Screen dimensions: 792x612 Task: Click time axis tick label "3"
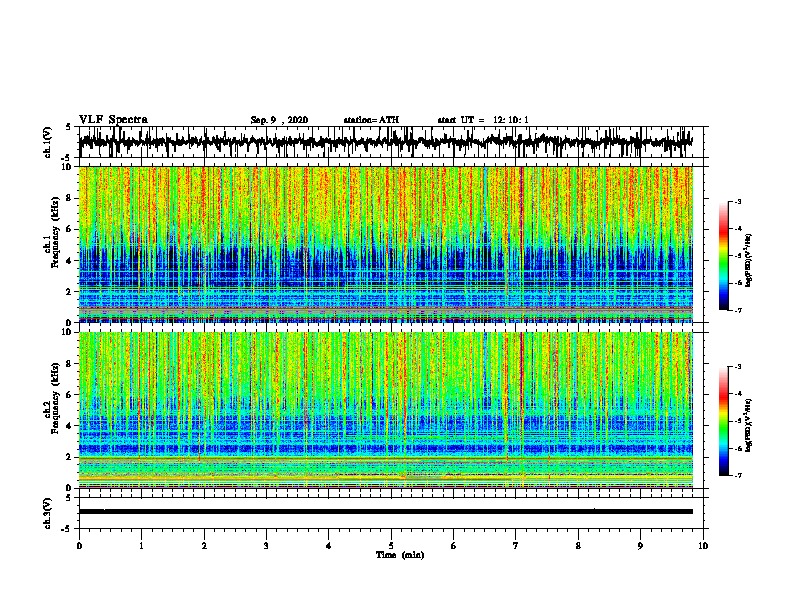click(266, 546)
